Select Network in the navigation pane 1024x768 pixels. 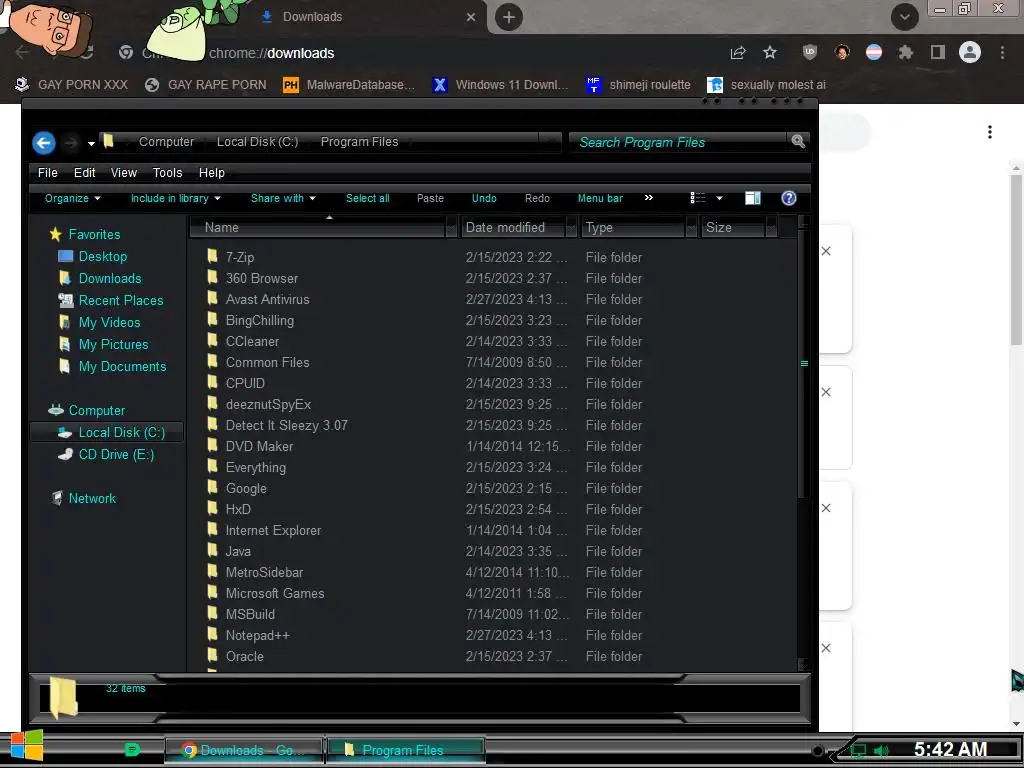[x=92, y=498]
